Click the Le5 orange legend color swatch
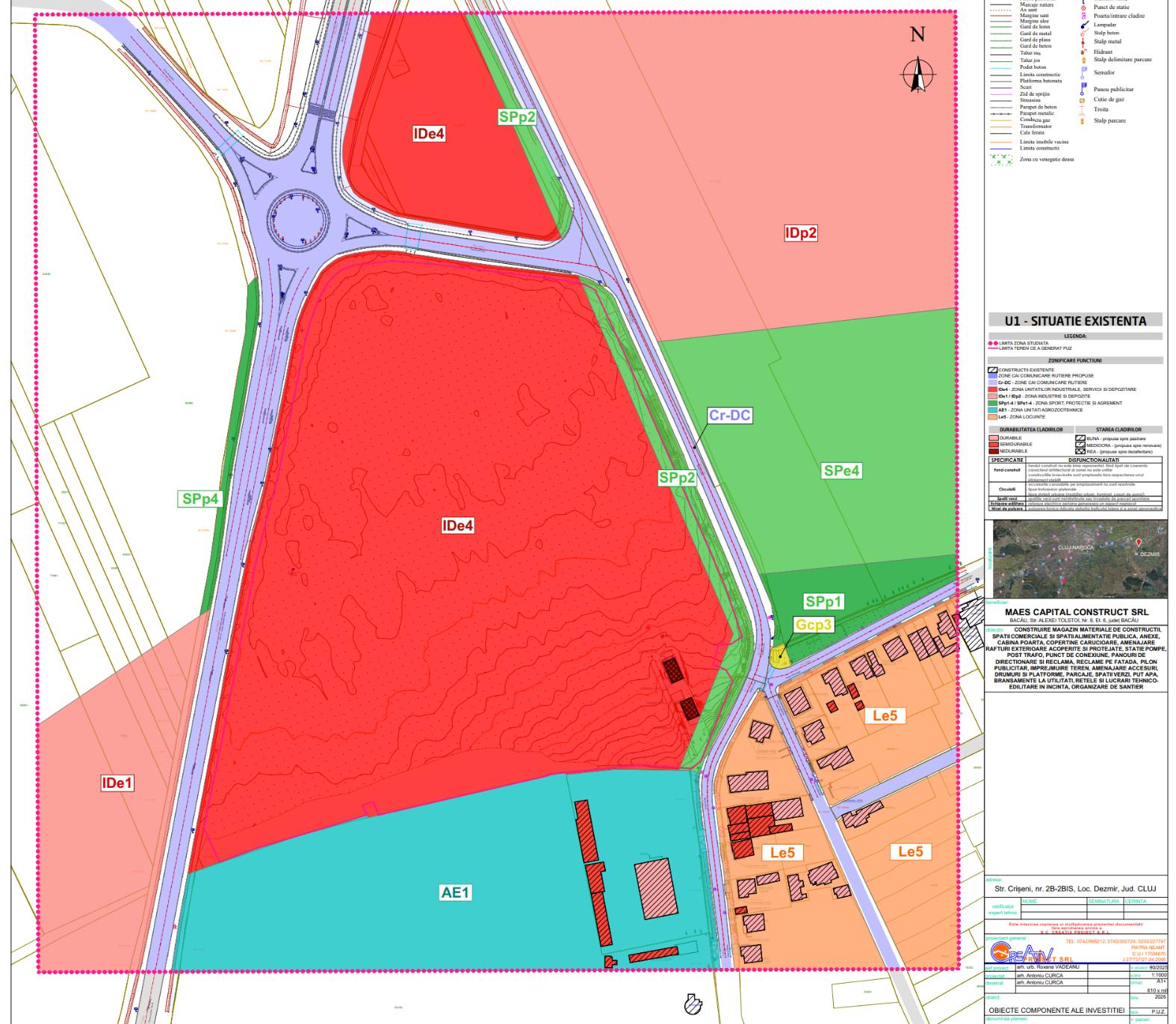 tap(992, 417)
